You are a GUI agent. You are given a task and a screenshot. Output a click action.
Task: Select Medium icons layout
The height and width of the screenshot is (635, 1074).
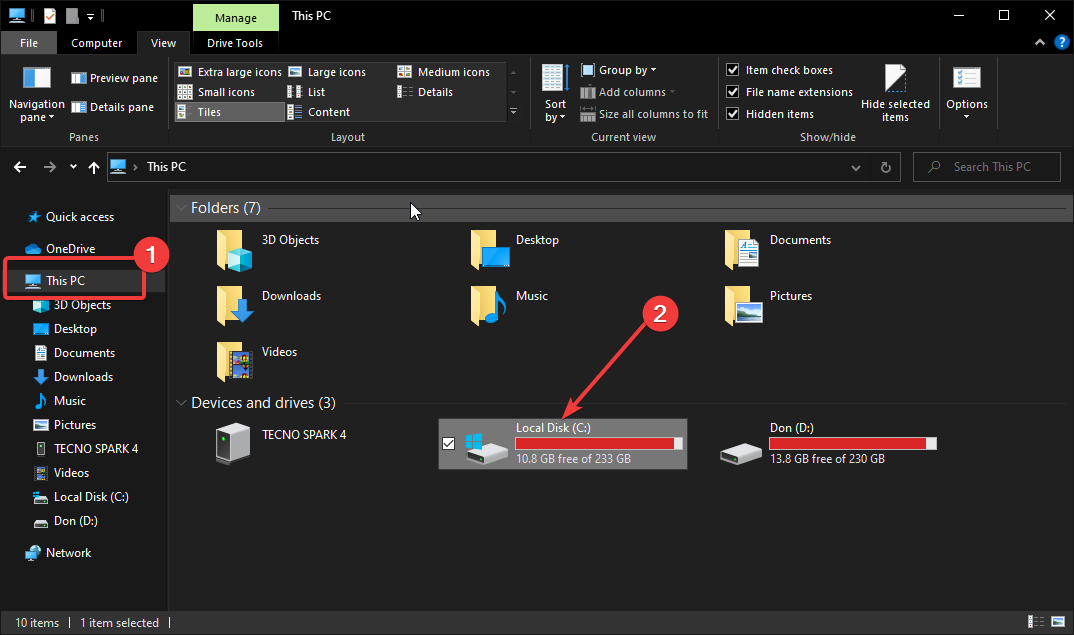444,72
